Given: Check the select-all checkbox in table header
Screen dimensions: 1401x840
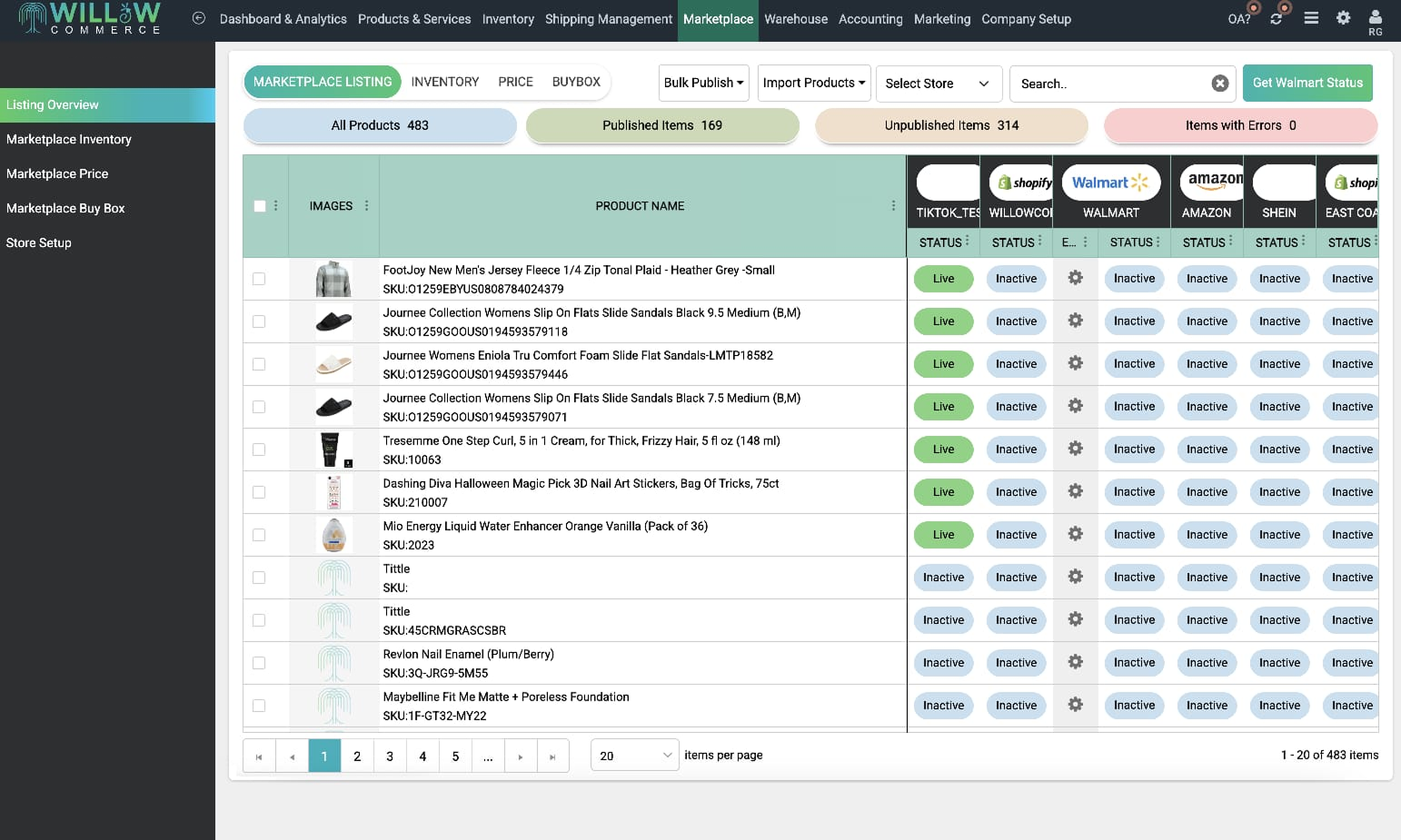Looking at the screenshot, I should coord(260,206).
